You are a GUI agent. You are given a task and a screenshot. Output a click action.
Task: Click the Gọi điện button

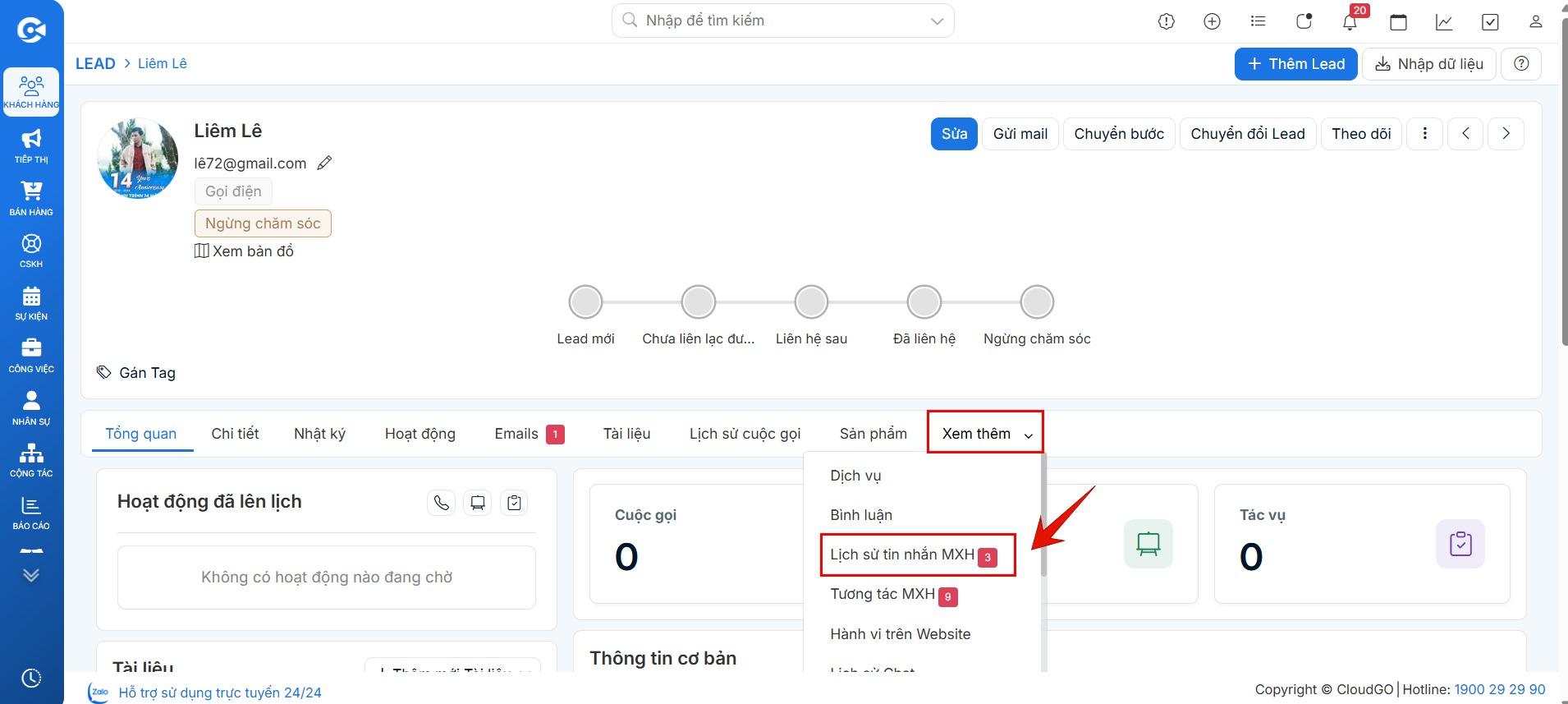click(233, 191)
